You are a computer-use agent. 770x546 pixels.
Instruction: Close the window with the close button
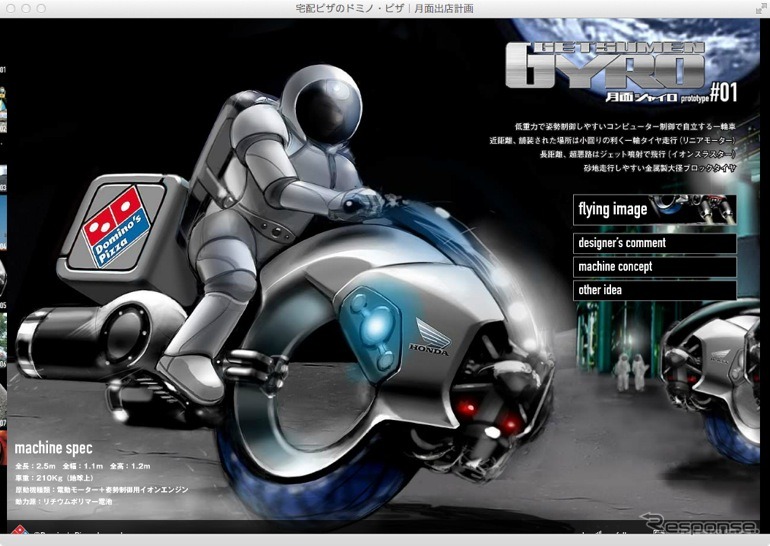pyautogui.click(x=11, y=8)
